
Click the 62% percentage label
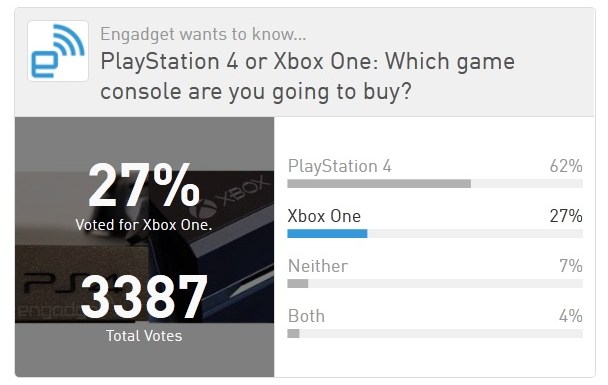(566, 166)
